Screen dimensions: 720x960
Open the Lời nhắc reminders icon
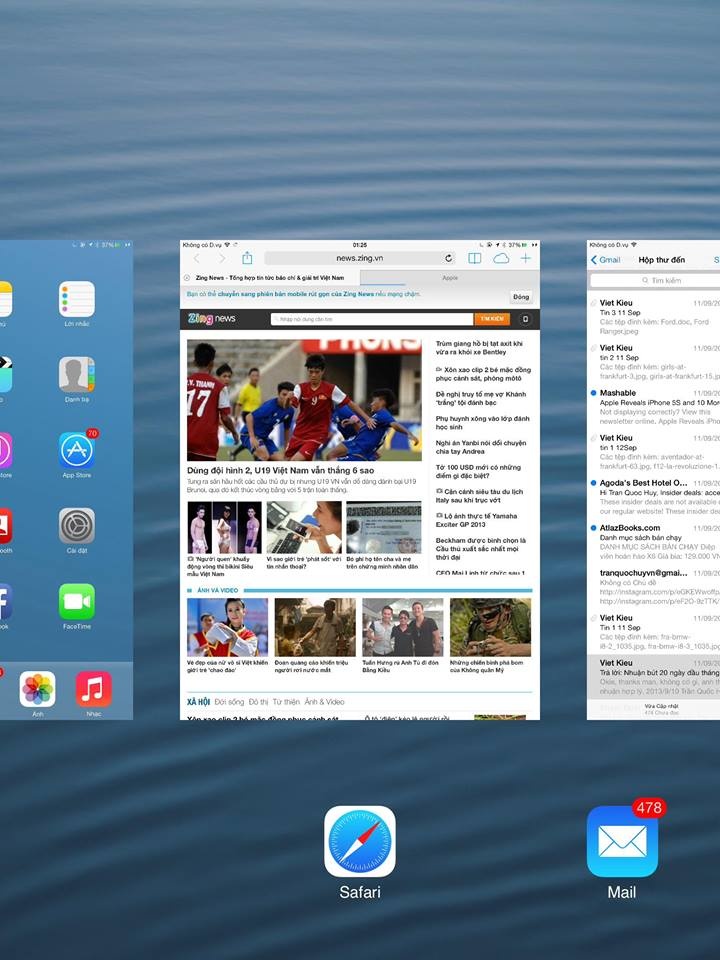pyautogui.click(x=77, y=299)
